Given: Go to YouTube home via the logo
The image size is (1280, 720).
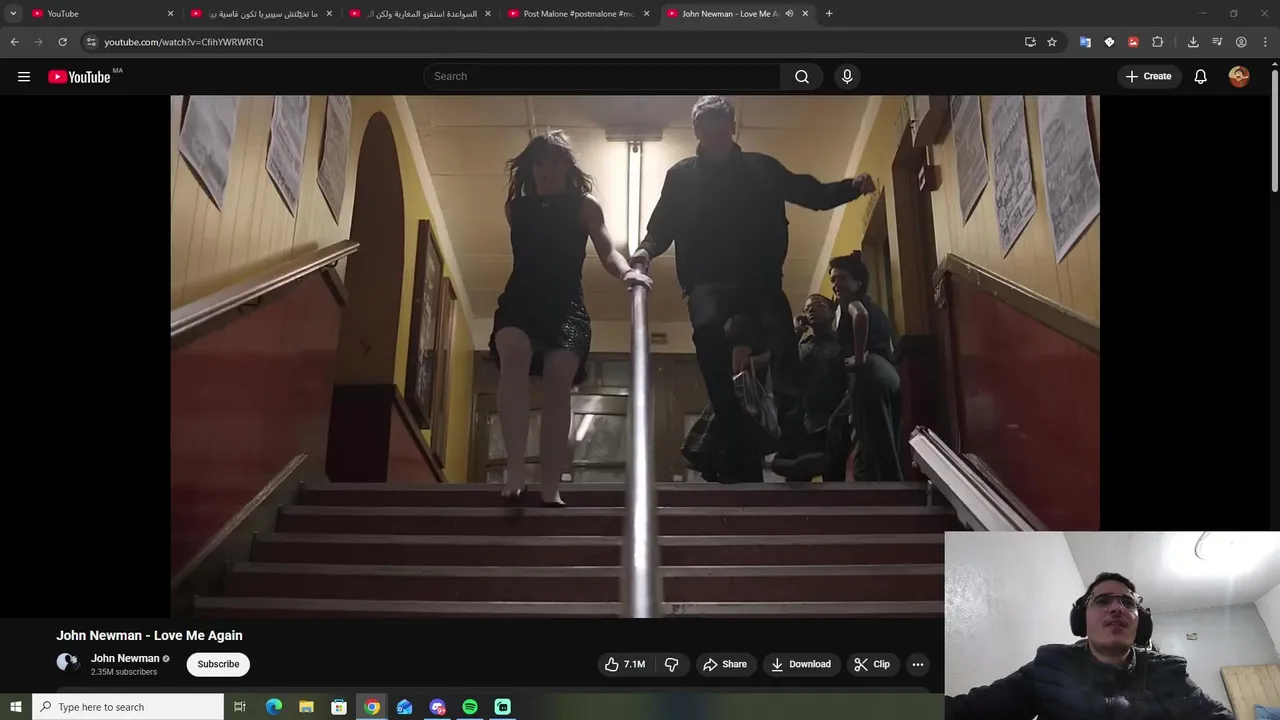Looking at the screenshot, I should tap(79, 77).
